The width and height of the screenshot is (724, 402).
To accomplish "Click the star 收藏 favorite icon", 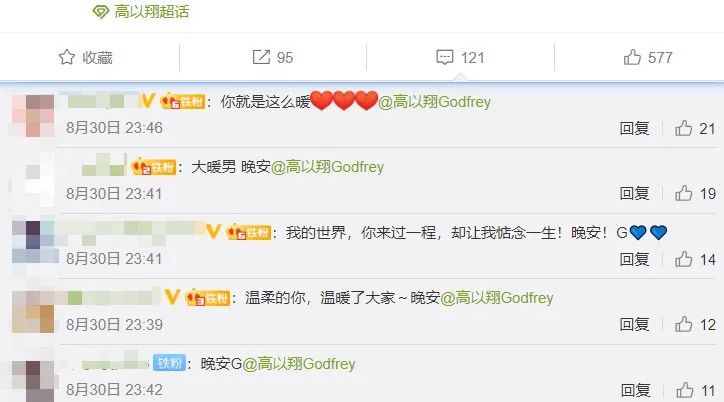I will click(66, 57).
